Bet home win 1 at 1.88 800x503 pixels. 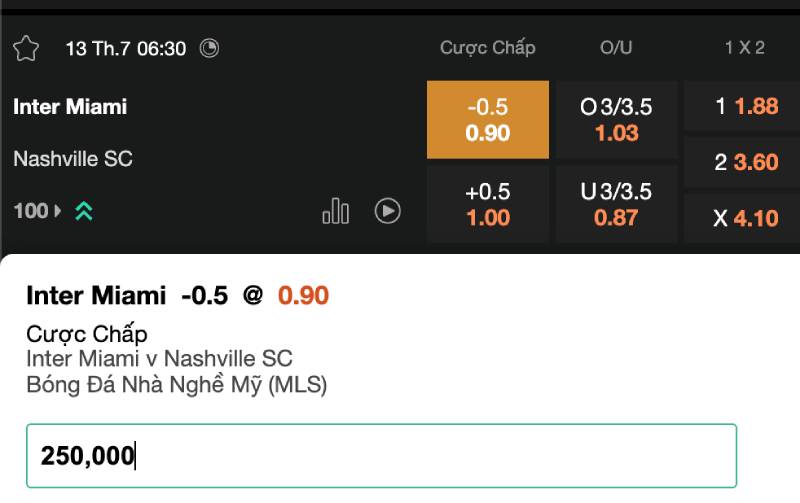745,107
